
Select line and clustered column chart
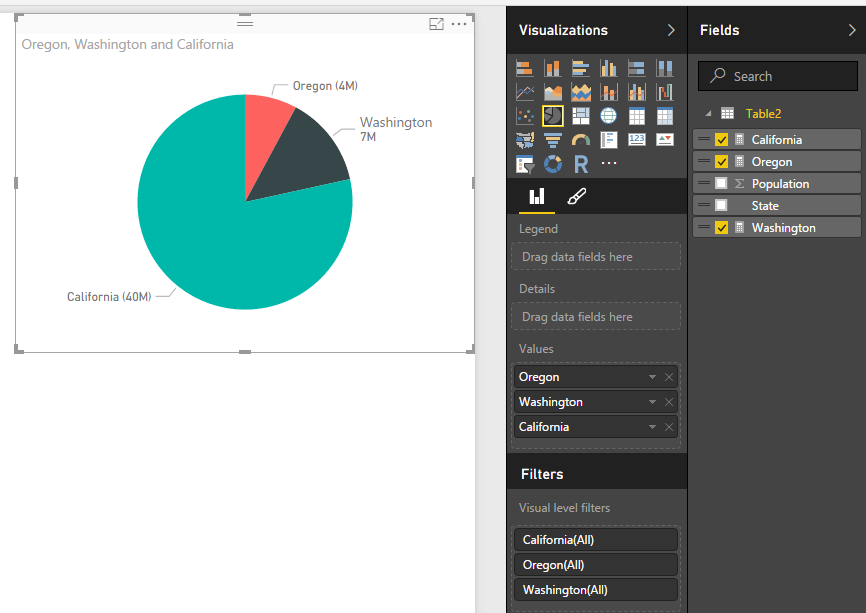(x=637, y=92)
